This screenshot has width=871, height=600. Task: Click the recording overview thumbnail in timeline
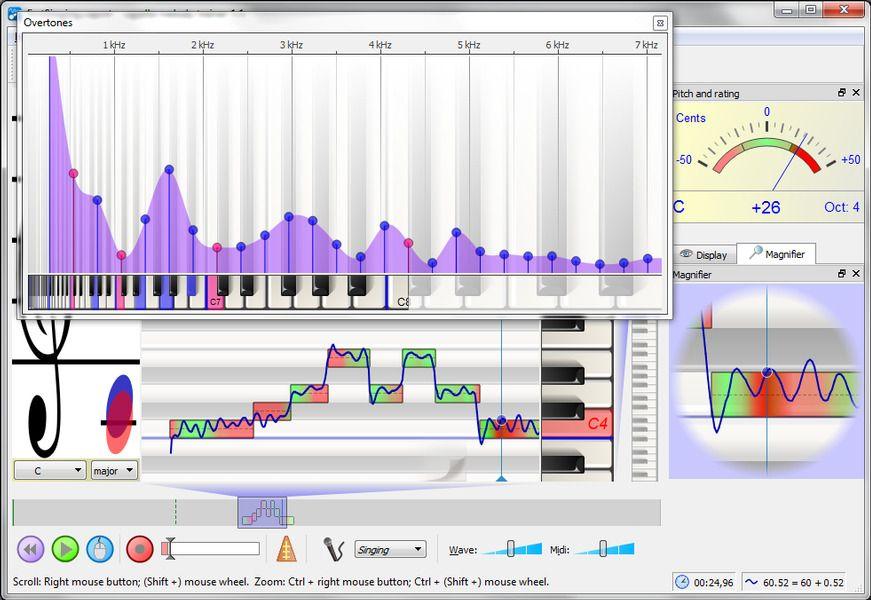point(262,512)
